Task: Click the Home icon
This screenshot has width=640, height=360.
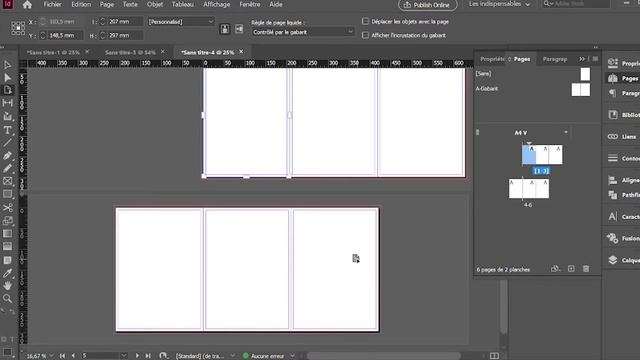Action: coord(27,5)
